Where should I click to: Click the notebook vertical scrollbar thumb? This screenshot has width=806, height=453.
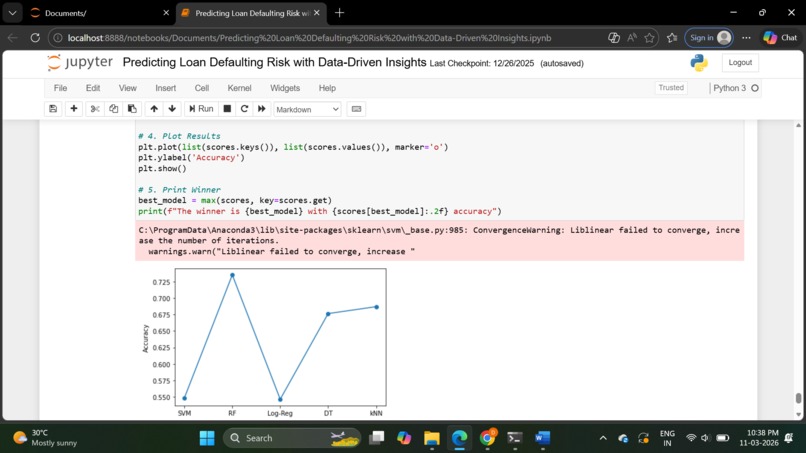click(798, 398)
